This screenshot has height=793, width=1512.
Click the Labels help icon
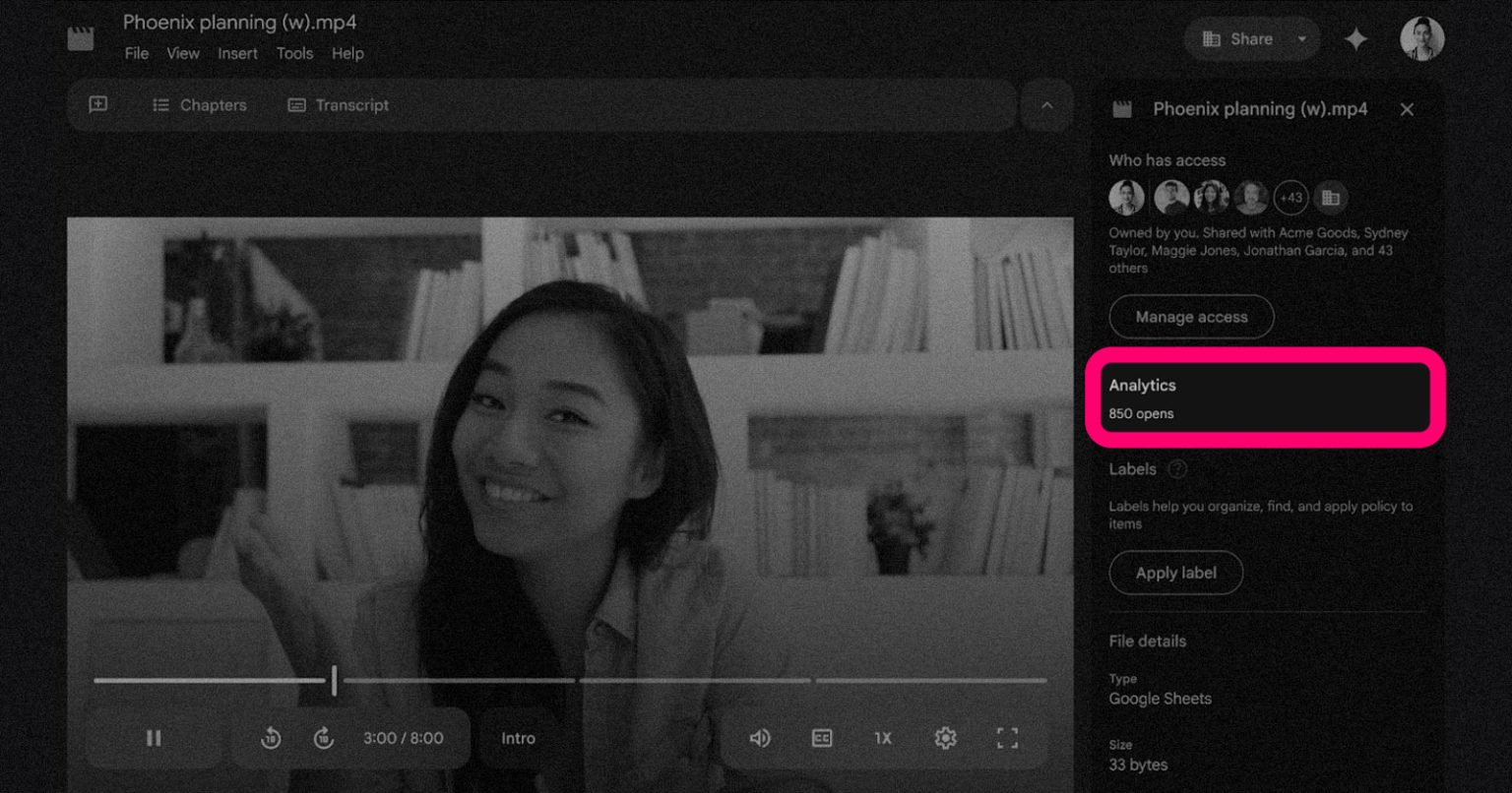[1177, 469]
